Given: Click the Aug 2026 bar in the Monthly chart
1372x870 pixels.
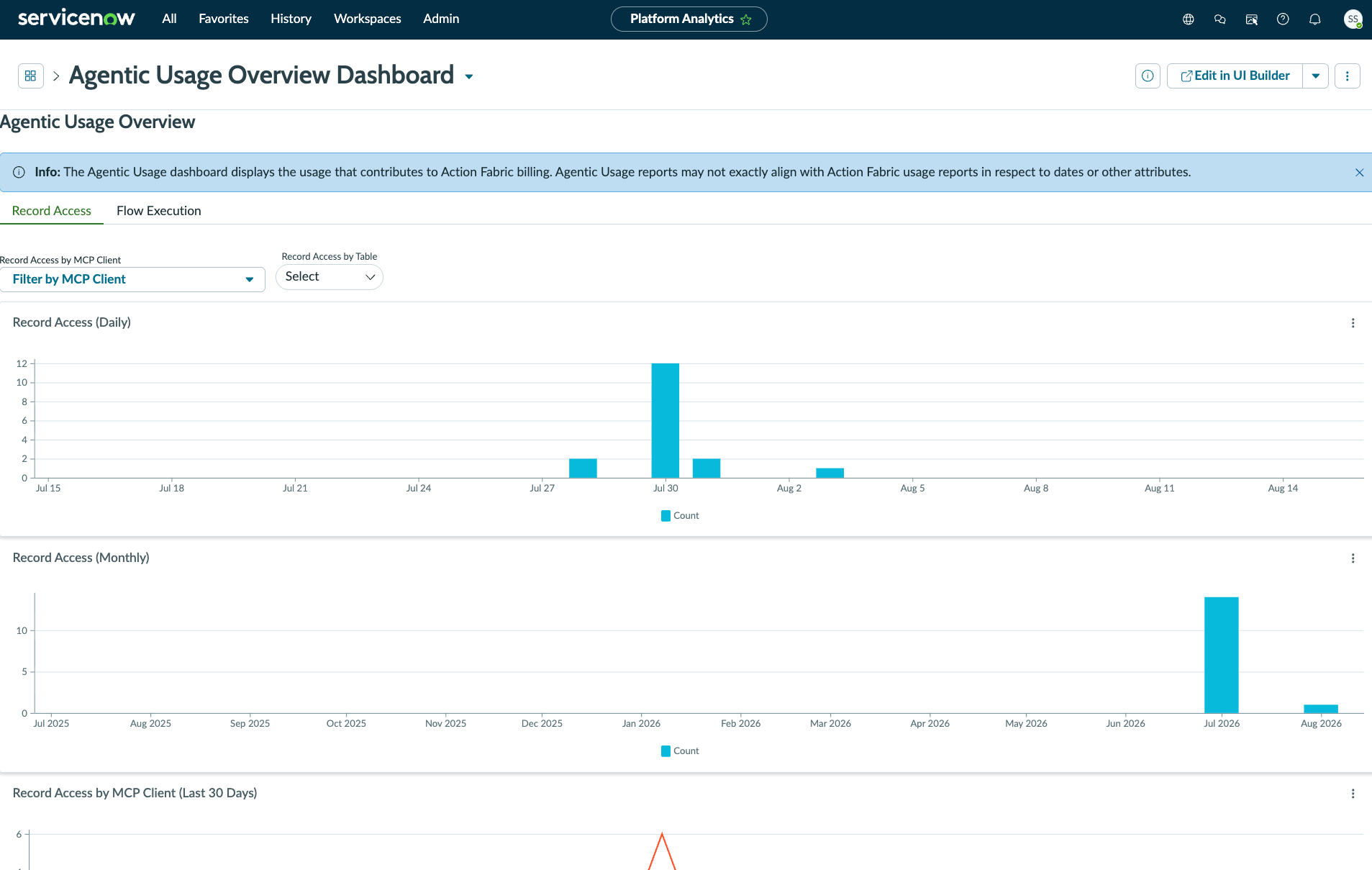Looking at the screenshot, I should 1321,709.
